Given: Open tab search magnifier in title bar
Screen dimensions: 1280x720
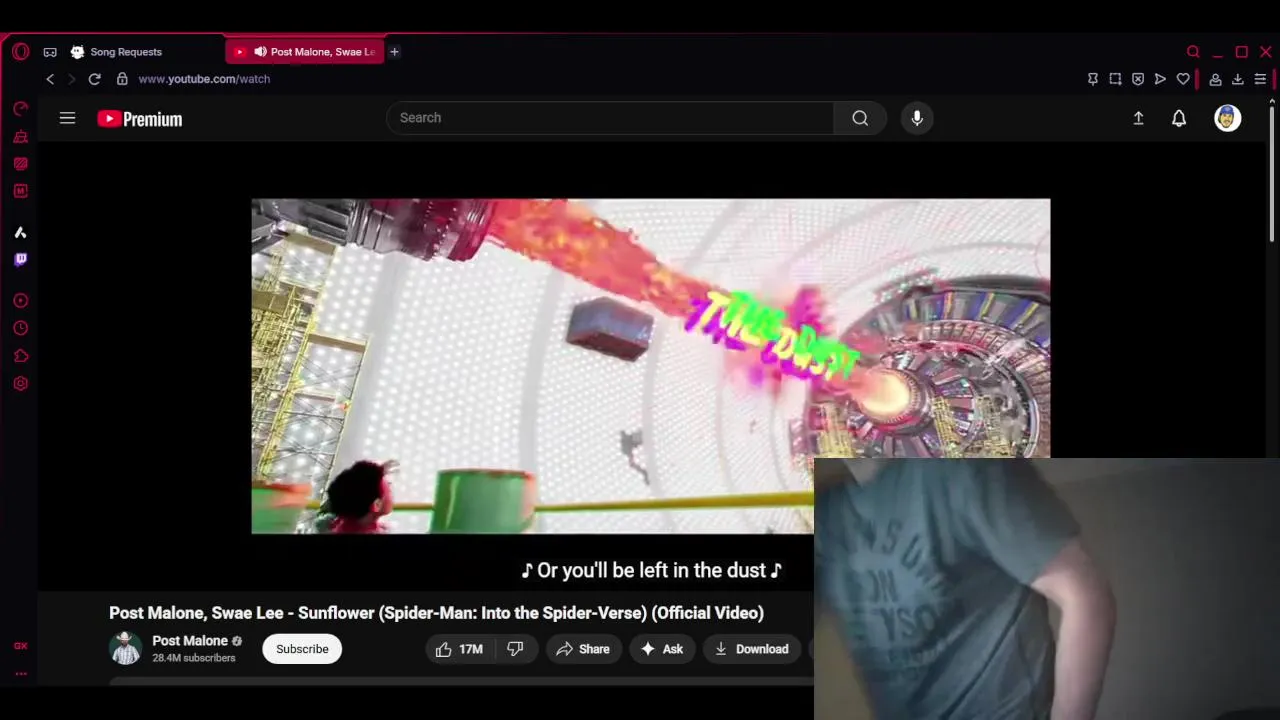Looking at the screenshot, I should [x=1193, y=52].
